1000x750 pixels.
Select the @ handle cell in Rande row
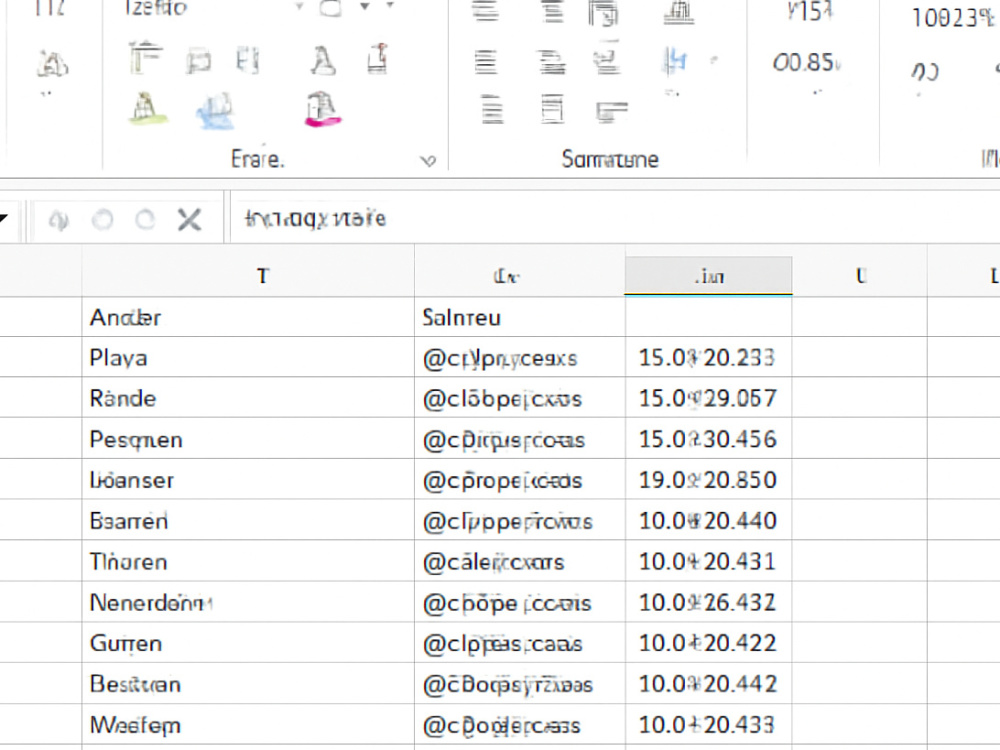(x=520, y=398)
